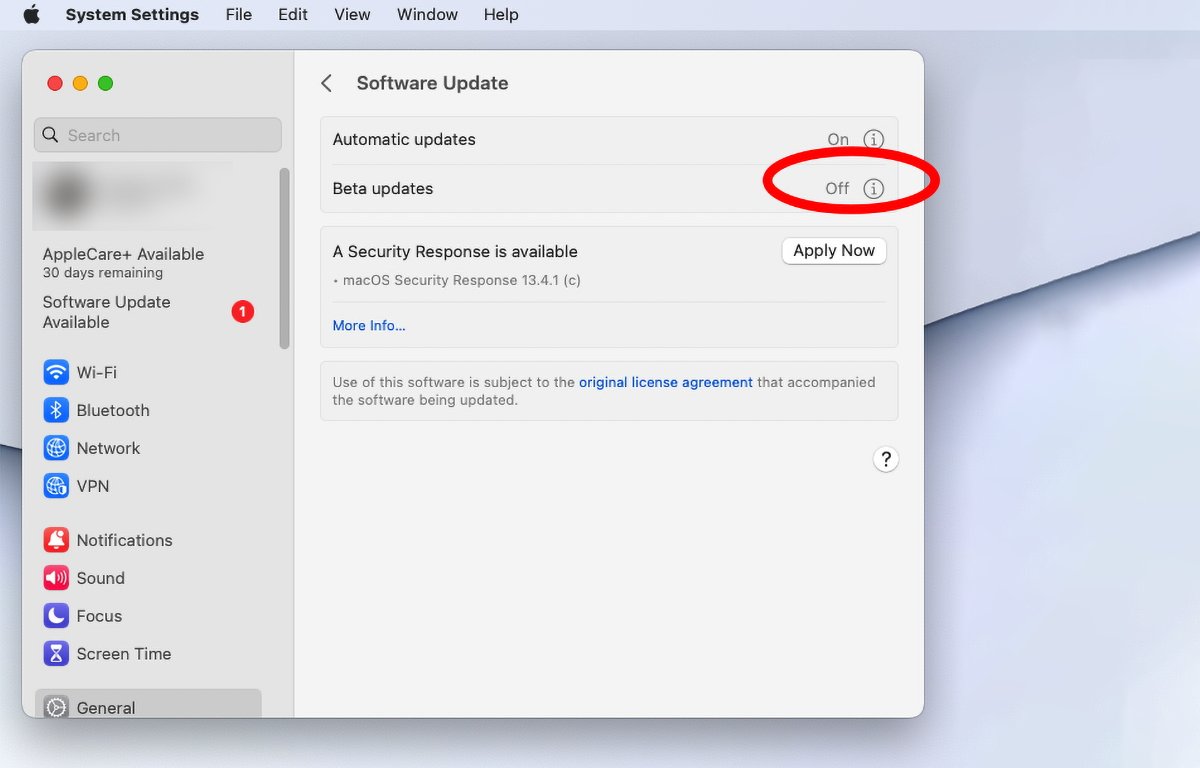Open info for Beta updates
Viewport: 1200px width, 768px height.
point(873,189)
